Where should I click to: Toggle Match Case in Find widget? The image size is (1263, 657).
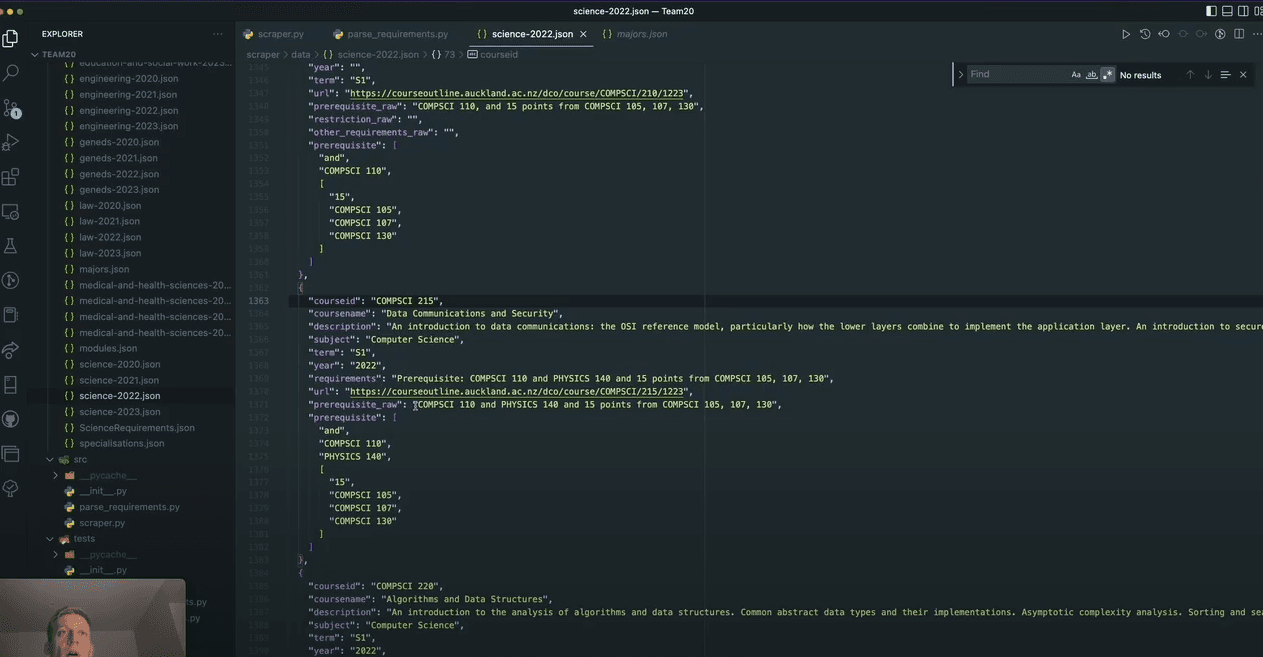point(1076,75)
